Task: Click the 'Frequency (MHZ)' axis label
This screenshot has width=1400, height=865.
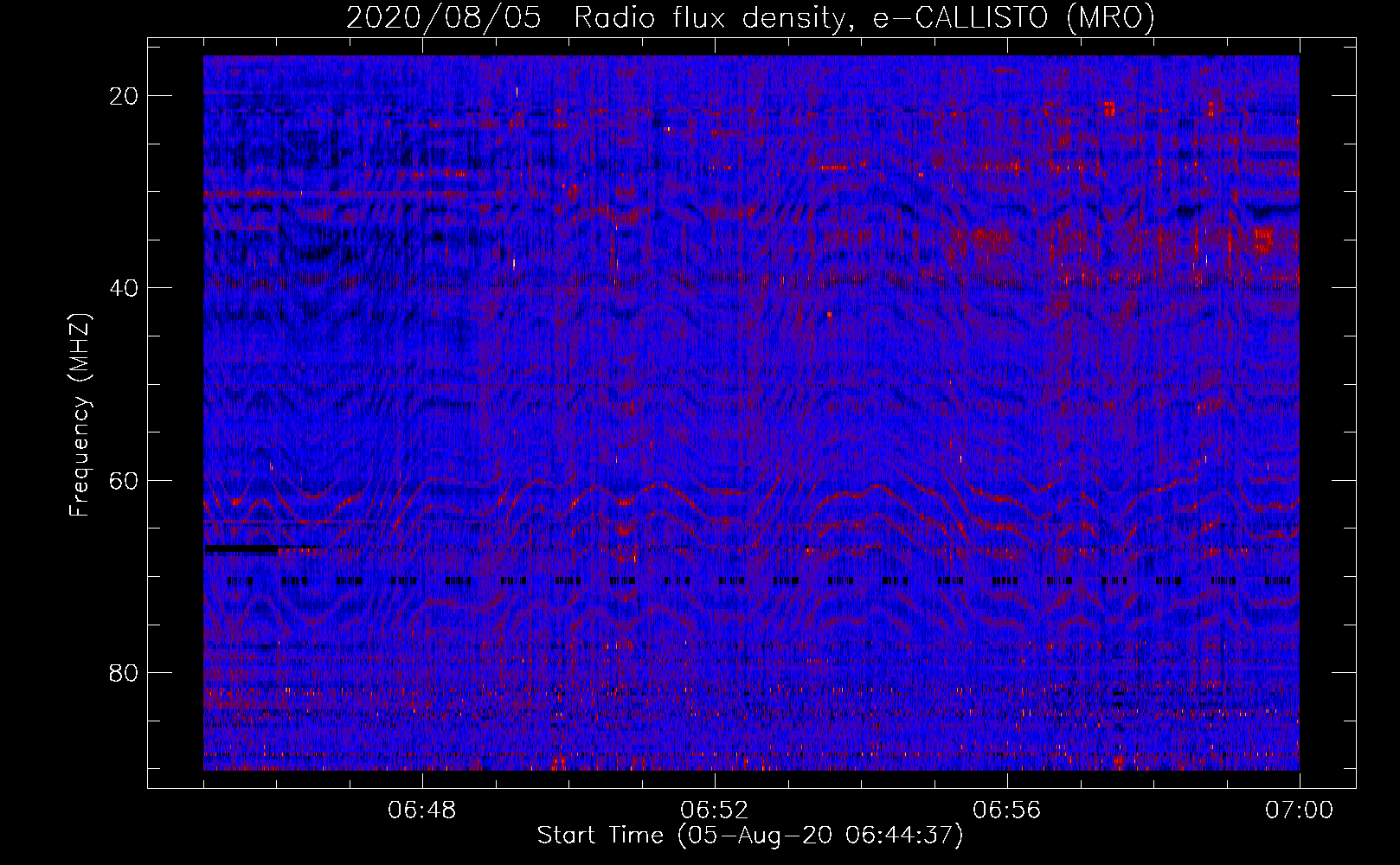Action: (80, 415)
